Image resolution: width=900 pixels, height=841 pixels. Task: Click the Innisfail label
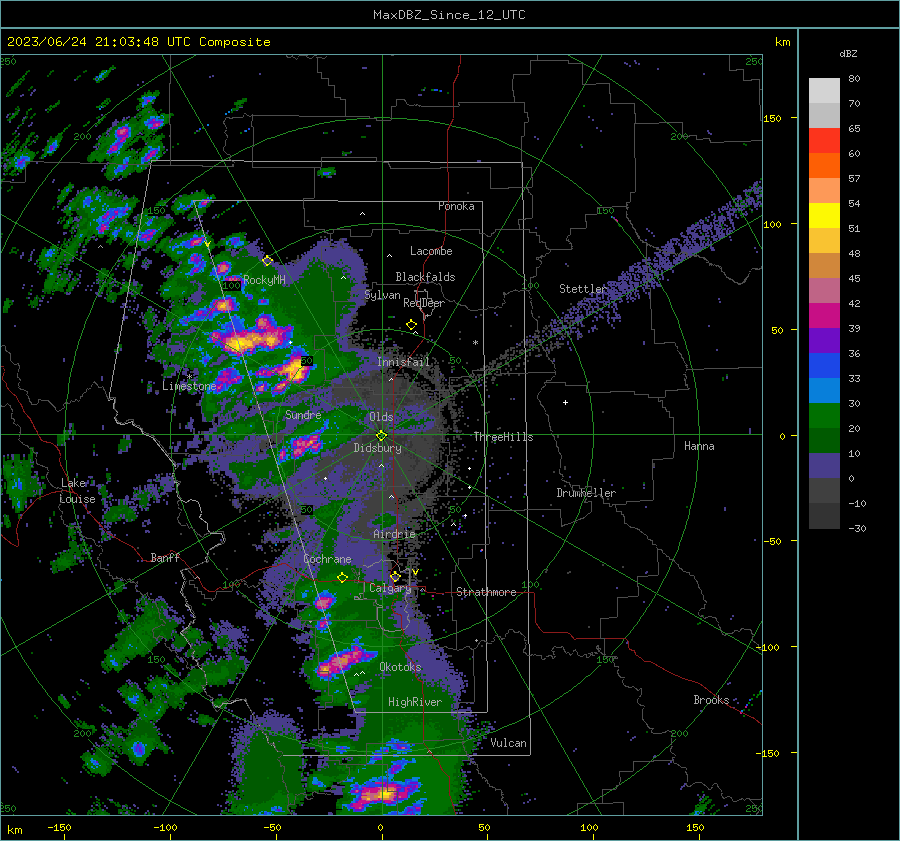[404, 362]
